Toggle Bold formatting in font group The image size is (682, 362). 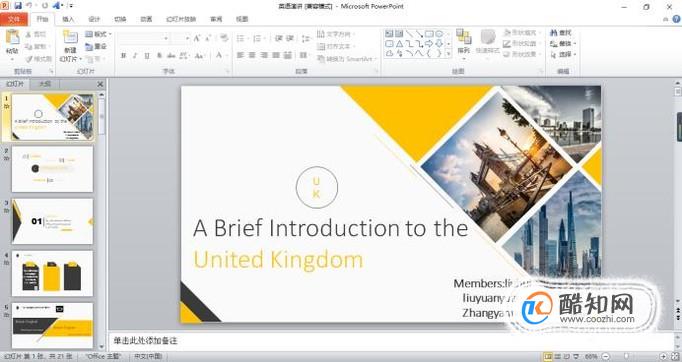(x=124, y=56)
